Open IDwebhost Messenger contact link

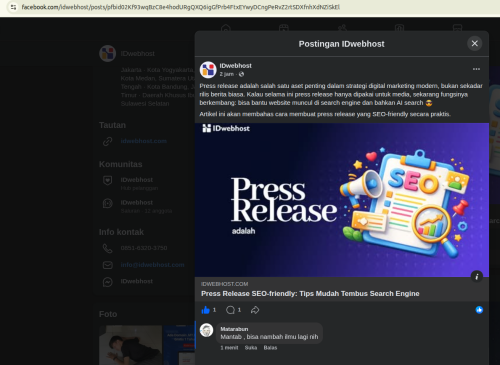point(137,281)
